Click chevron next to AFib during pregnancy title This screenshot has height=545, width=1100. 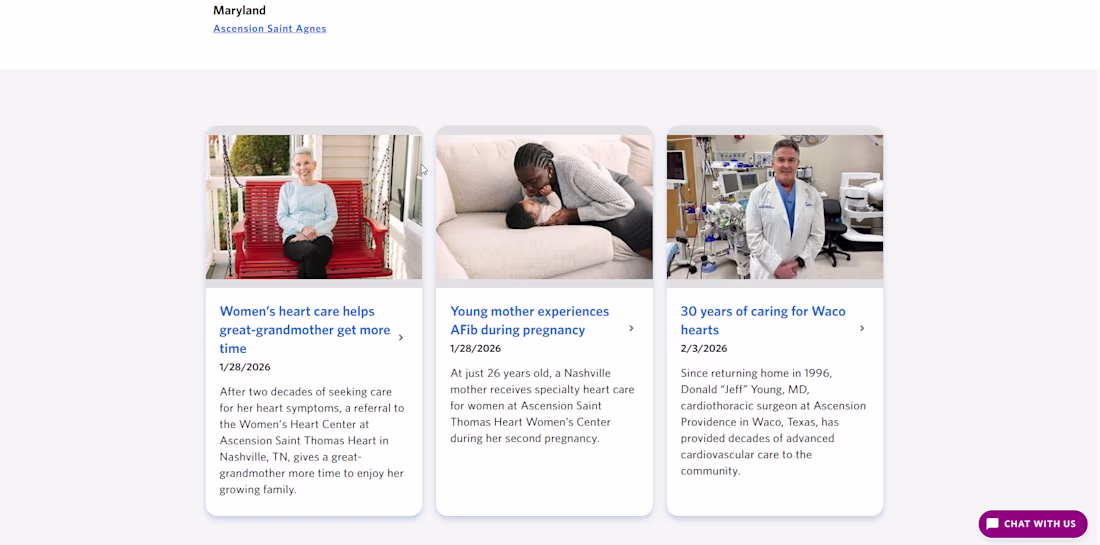click(631, 328)
